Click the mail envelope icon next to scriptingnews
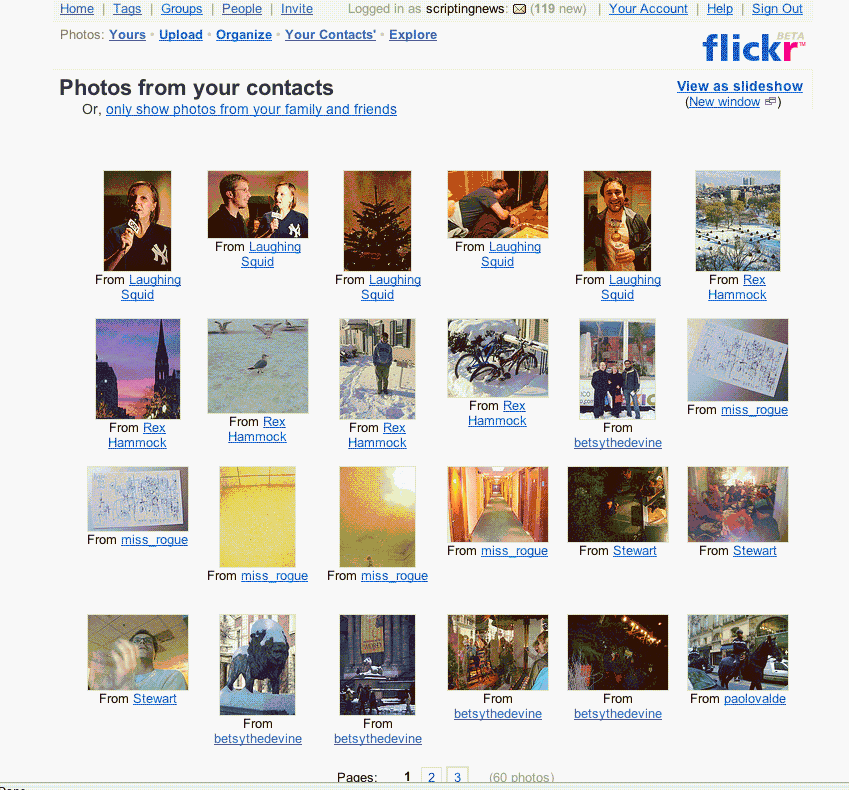The width and height of the screenshot is (849, 790). (x=519, y=9)
